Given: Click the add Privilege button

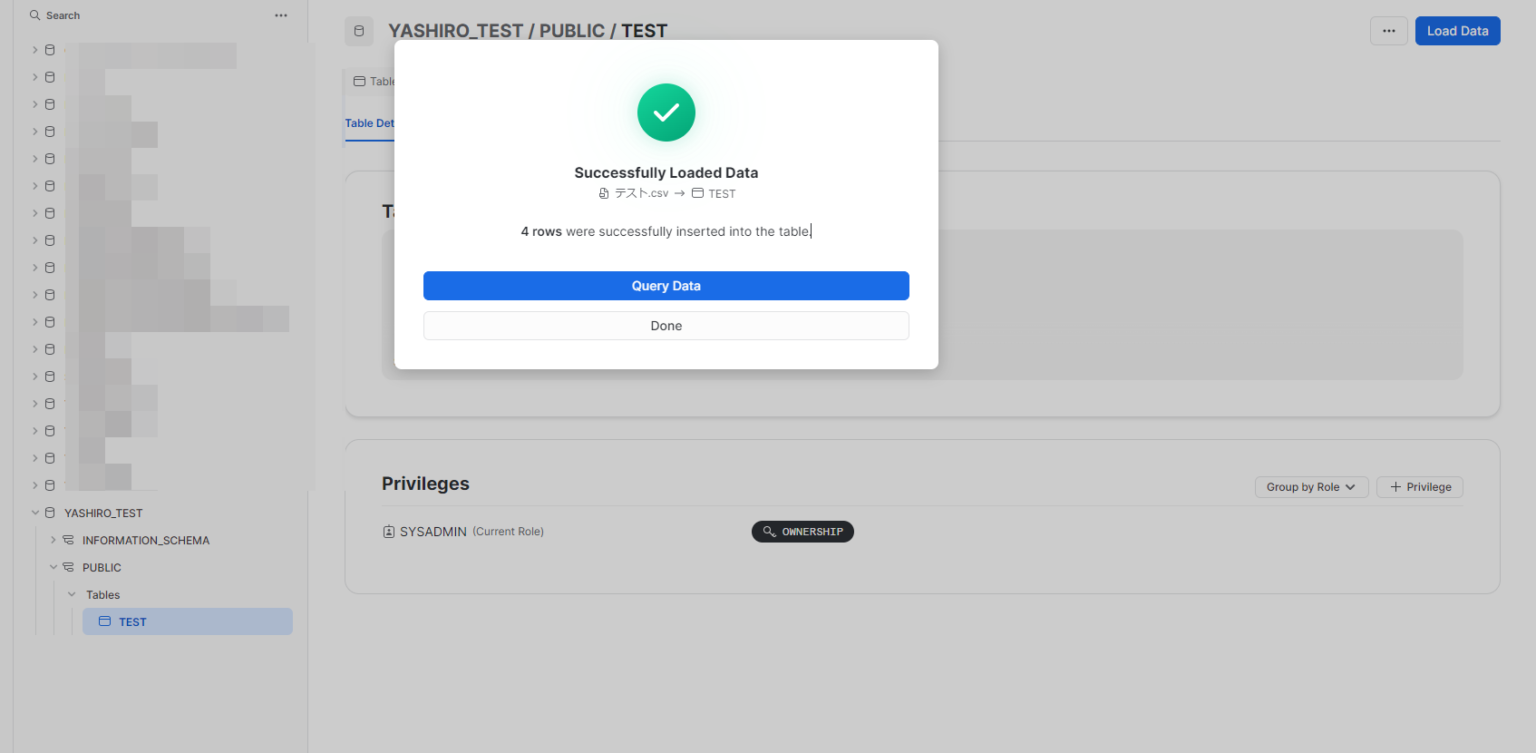Looking at the screenshot, I should click(1419, 487).
